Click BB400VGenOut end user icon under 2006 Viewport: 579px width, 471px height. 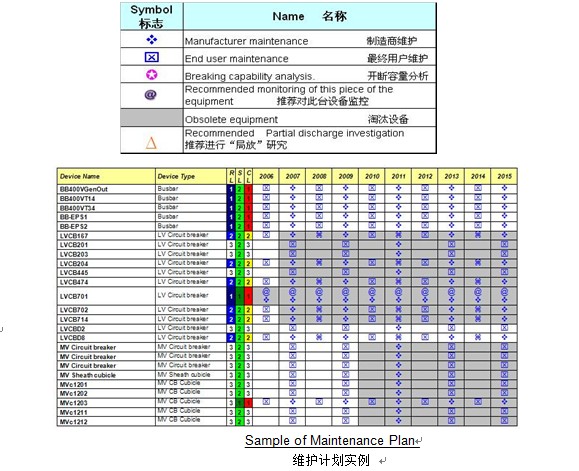coord(266,188)
